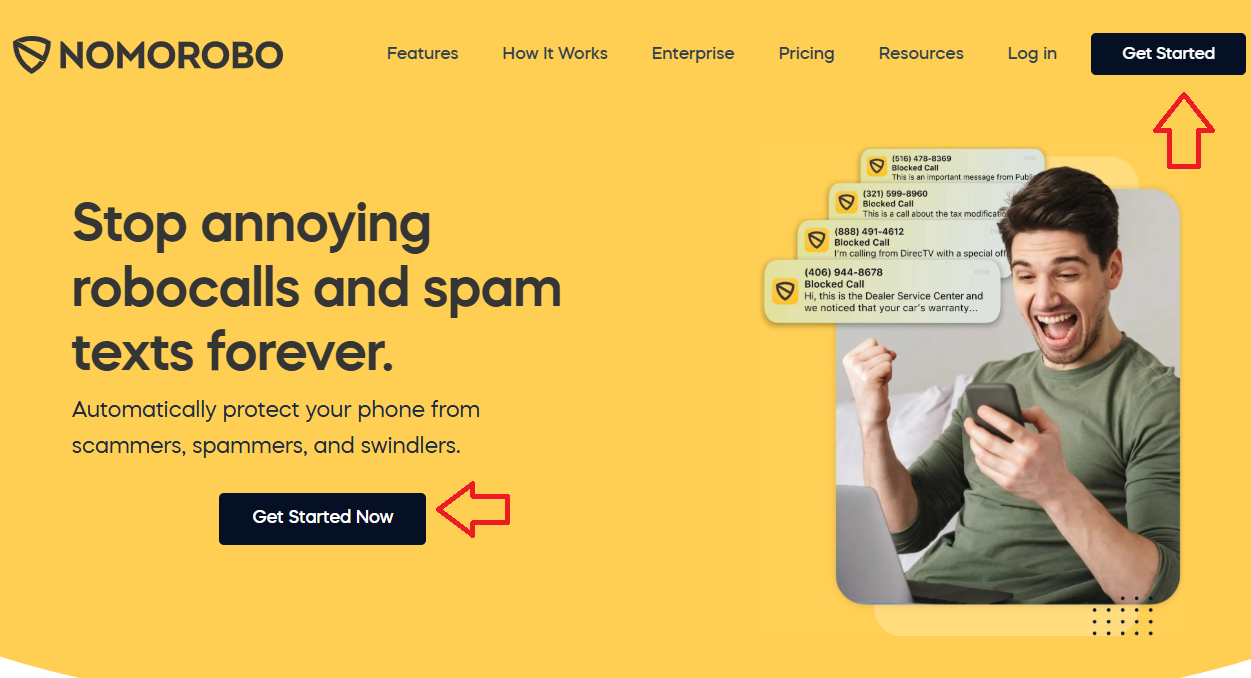Click the shield icon on the (888) 491-4612 notification
Image resolution: width=1251 pixels, height=678 pixels.
coord(817,240)
